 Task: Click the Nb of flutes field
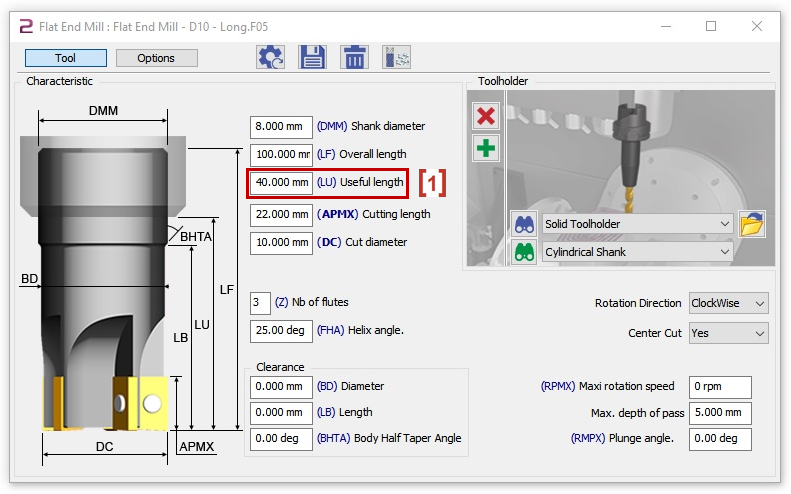click(x=260, y=302)
